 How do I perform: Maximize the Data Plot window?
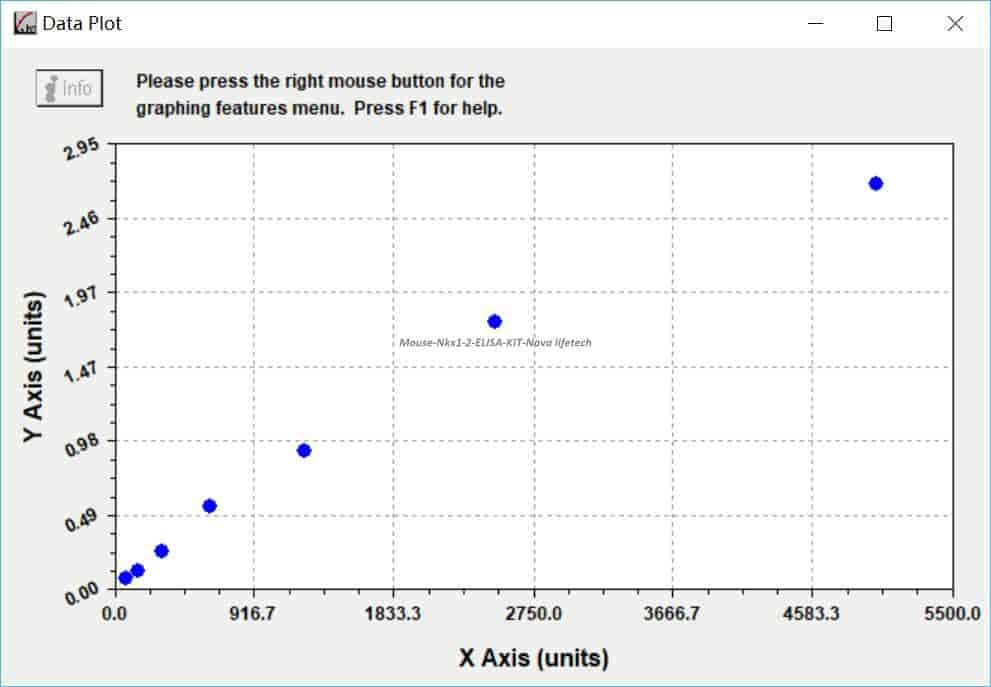[x=884, y=23]
